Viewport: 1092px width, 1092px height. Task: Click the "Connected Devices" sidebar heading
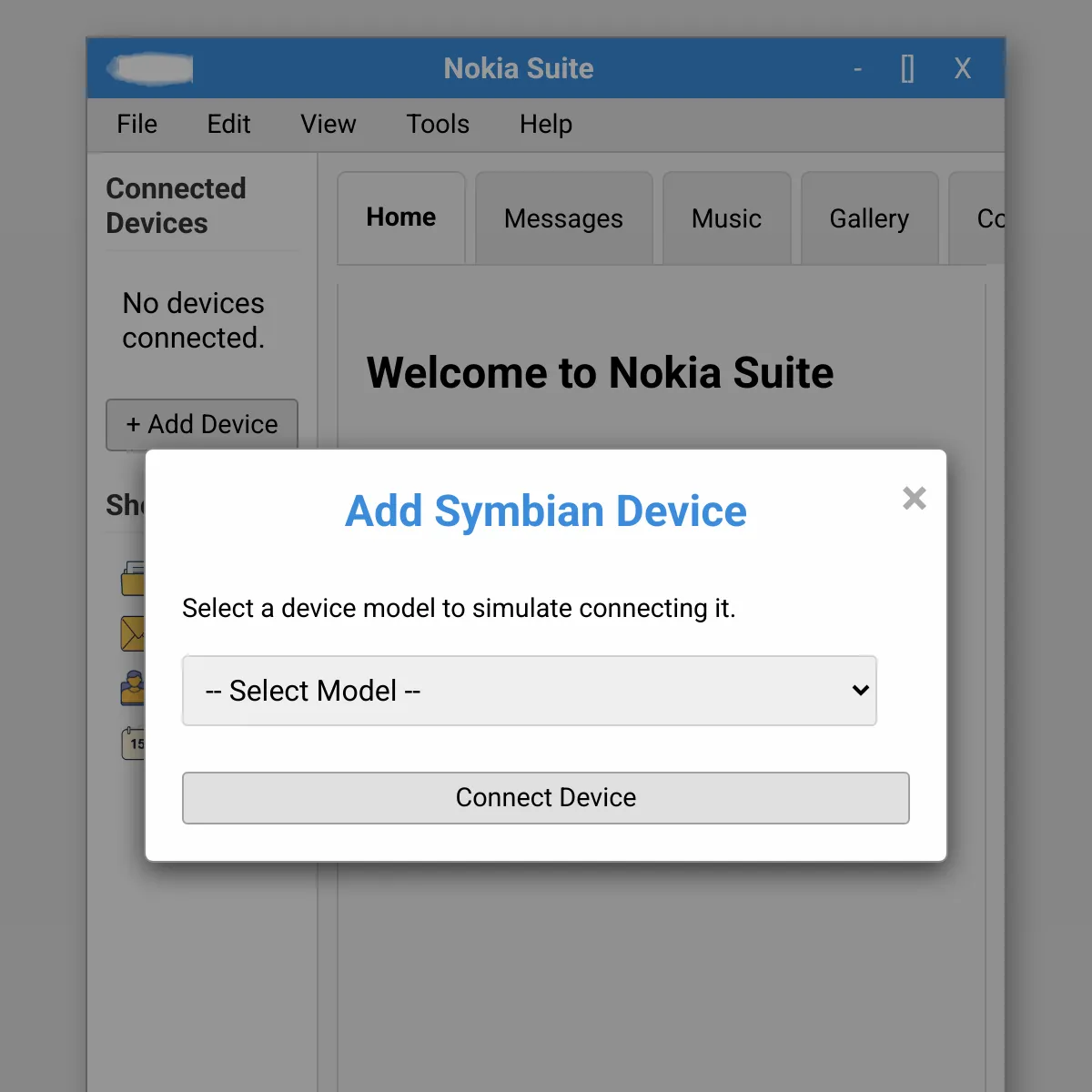[177, 206]
